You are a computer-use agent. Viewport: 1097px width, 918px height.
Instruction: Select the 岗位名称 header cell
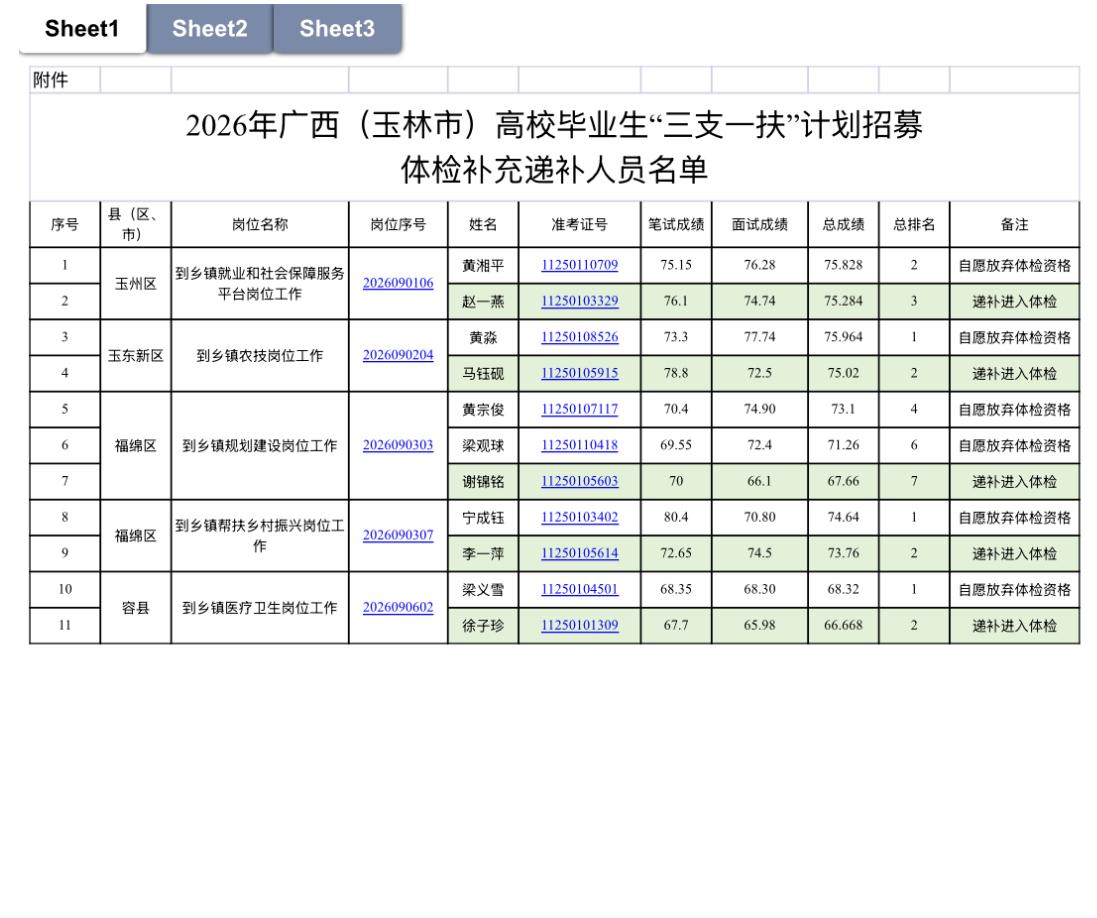tap(260, 225)
